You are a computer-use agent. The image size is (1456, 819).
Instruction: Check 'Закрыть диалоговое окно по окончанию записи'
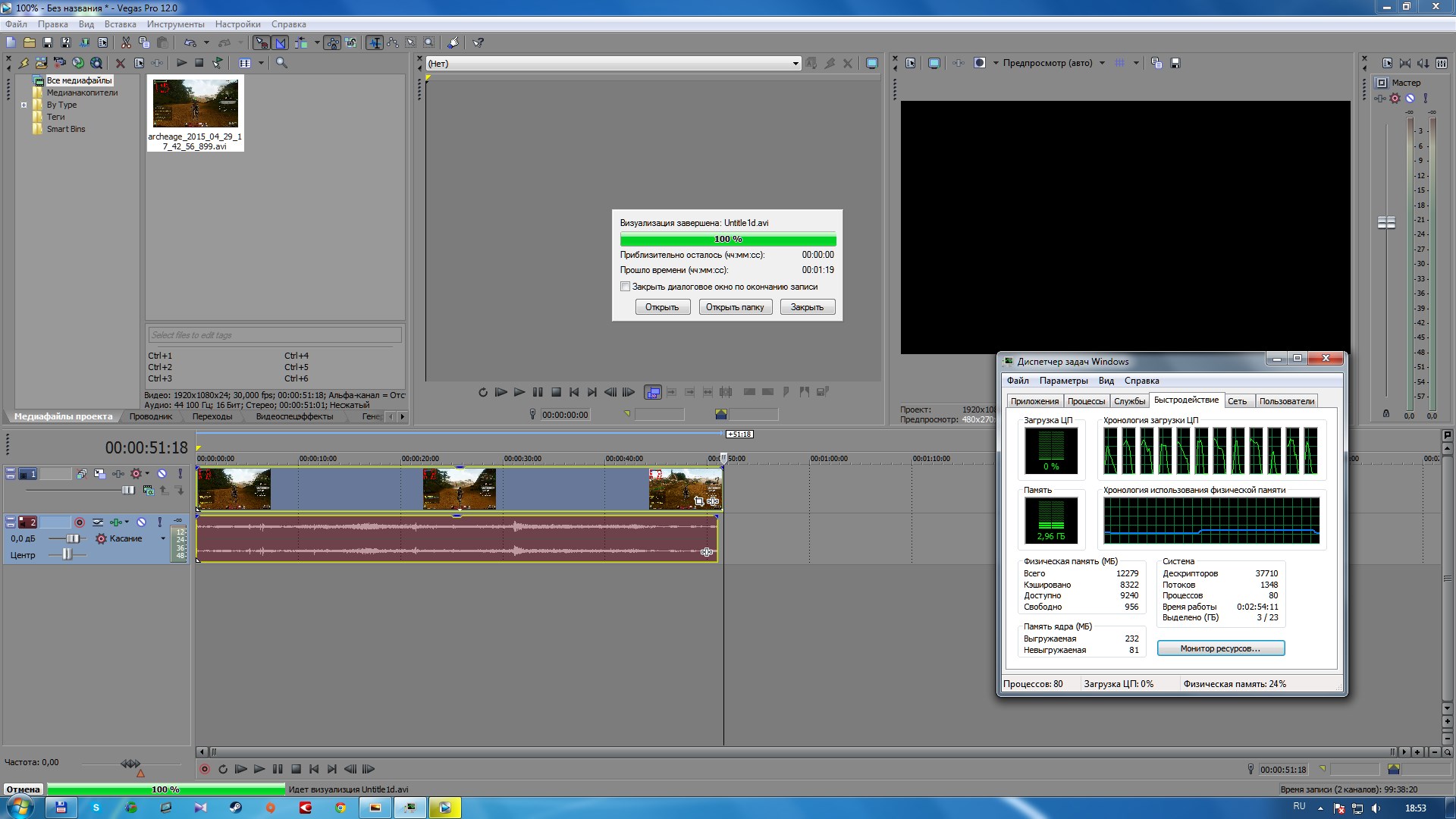625,287
